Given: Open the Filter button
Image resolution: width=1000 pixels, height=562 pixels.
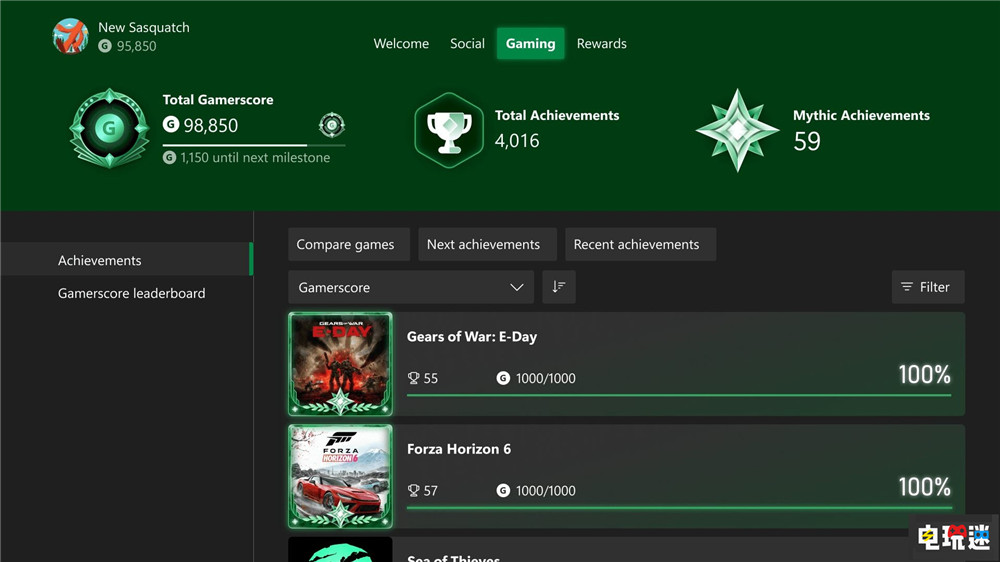Looking at the screenshot, I should [928, 287].
